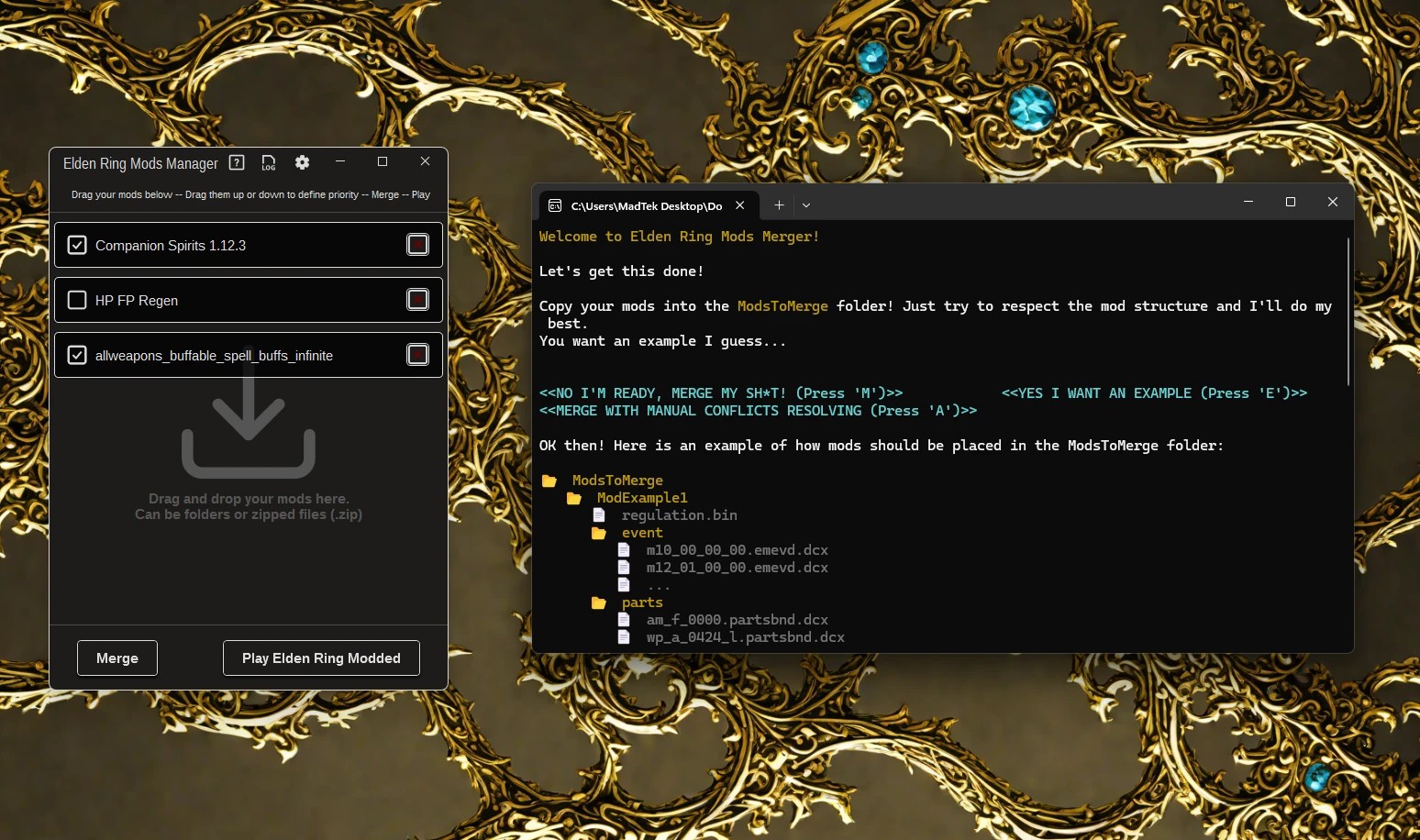Click "You want an example I guess..." line
This screenshot has height=840, width=1420.
[x=662, y=341]
